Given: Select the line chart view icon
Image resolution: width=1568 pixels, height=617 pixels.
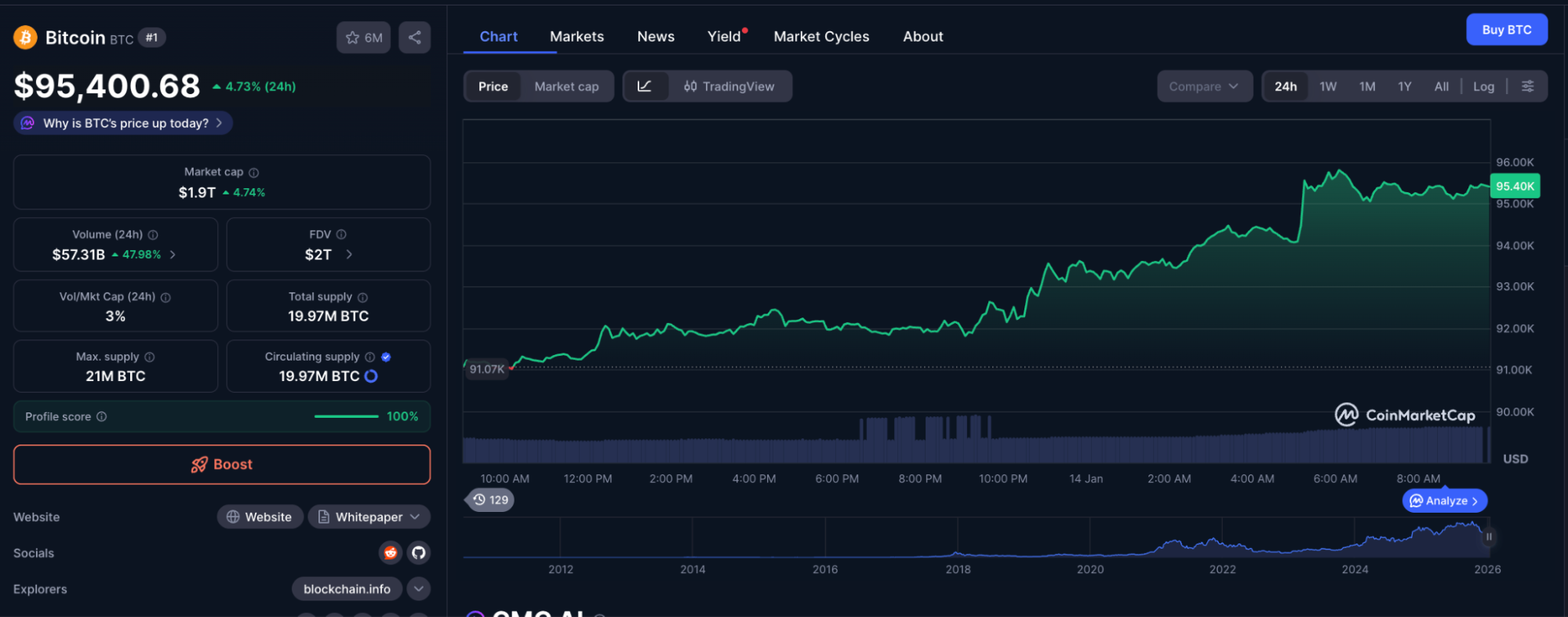Looking at the screenshot, I should [645, 86].
